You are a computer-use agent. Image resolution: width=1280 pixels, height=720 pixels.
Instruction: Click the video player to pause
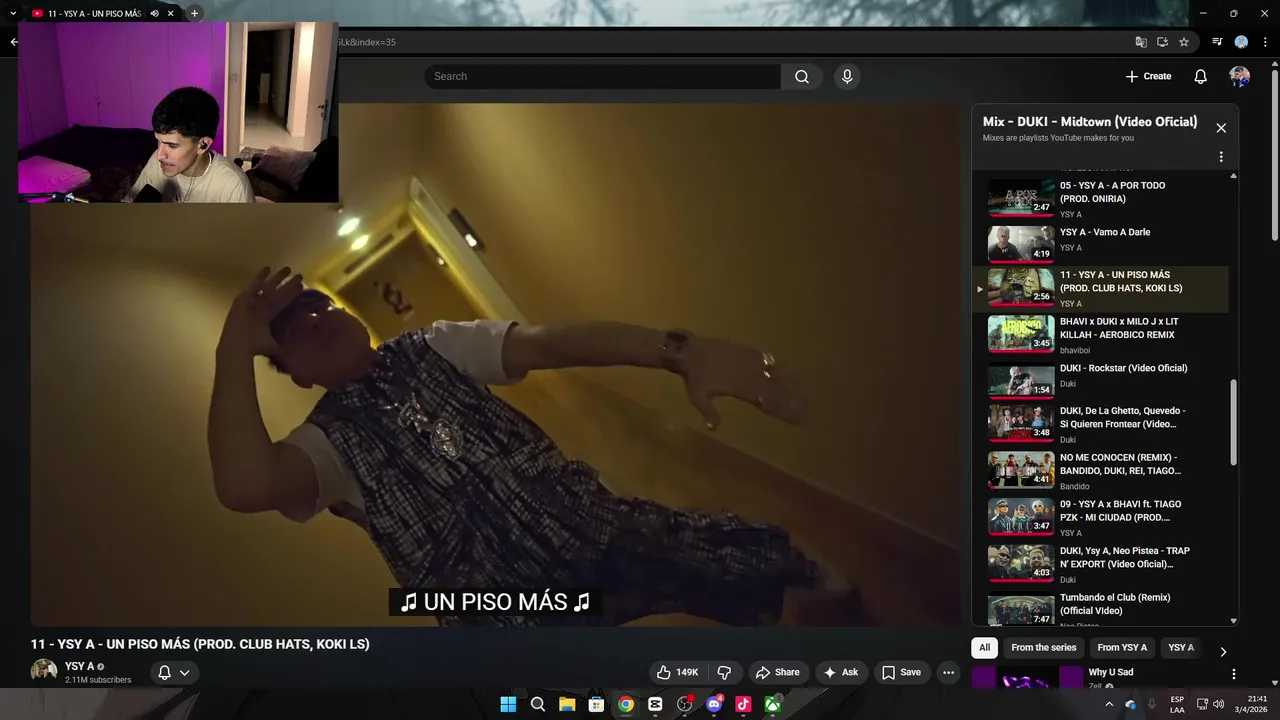point(495,365)
